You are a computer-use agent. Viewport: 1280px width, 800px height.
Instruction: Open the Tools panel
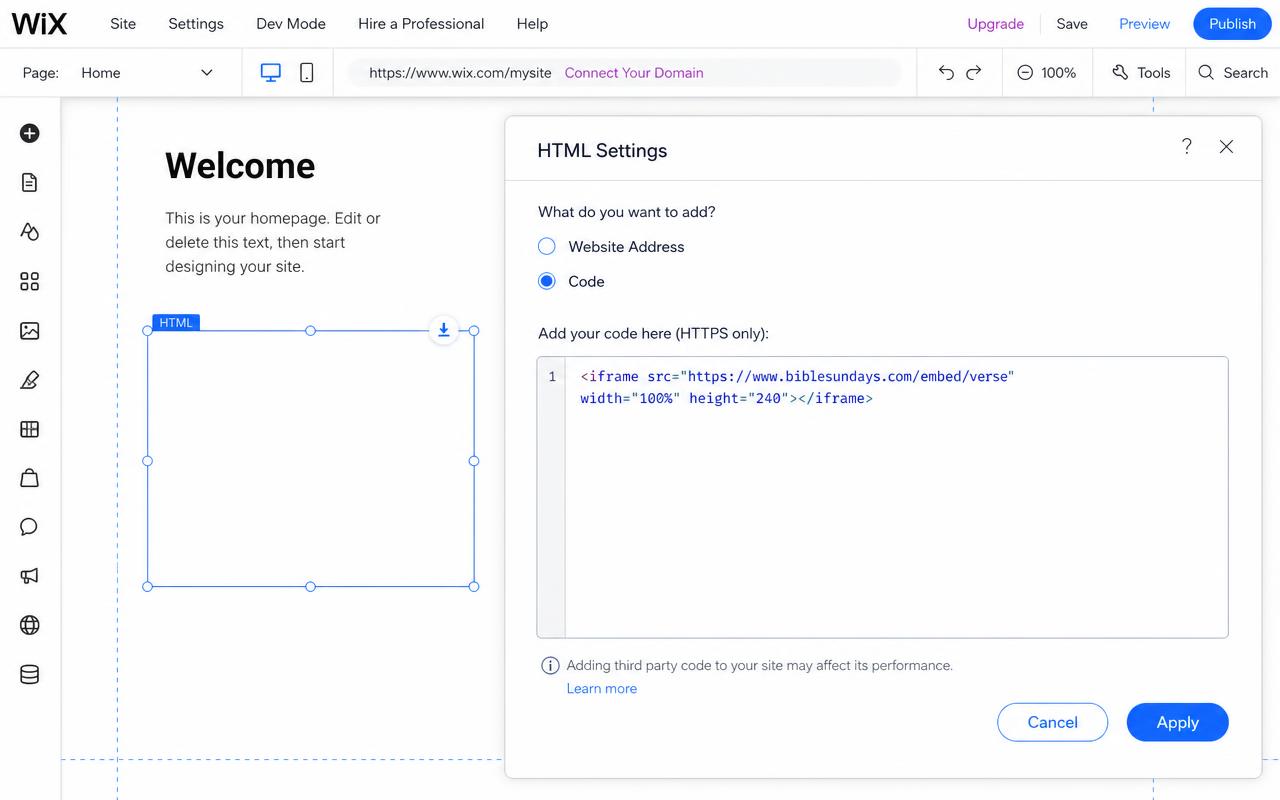pos(1141,73)
